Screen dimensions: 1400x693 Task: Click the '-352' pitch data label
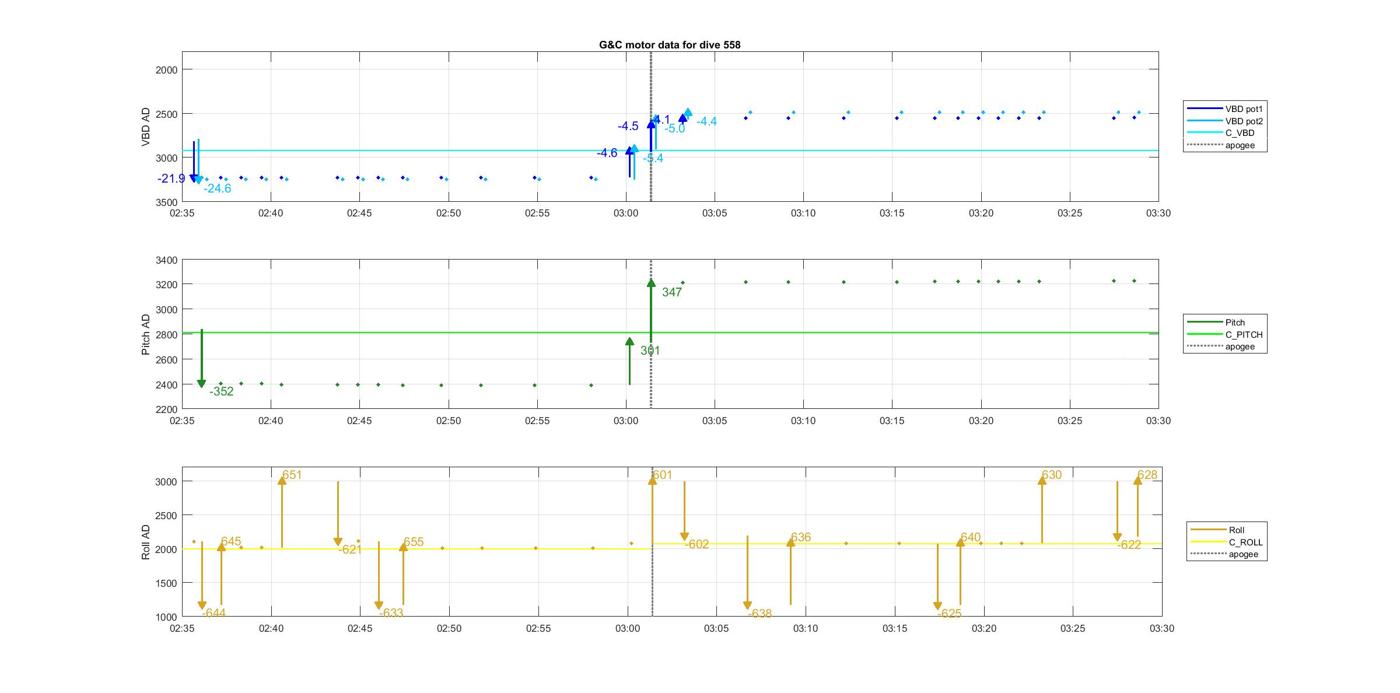tap(221, 391)
